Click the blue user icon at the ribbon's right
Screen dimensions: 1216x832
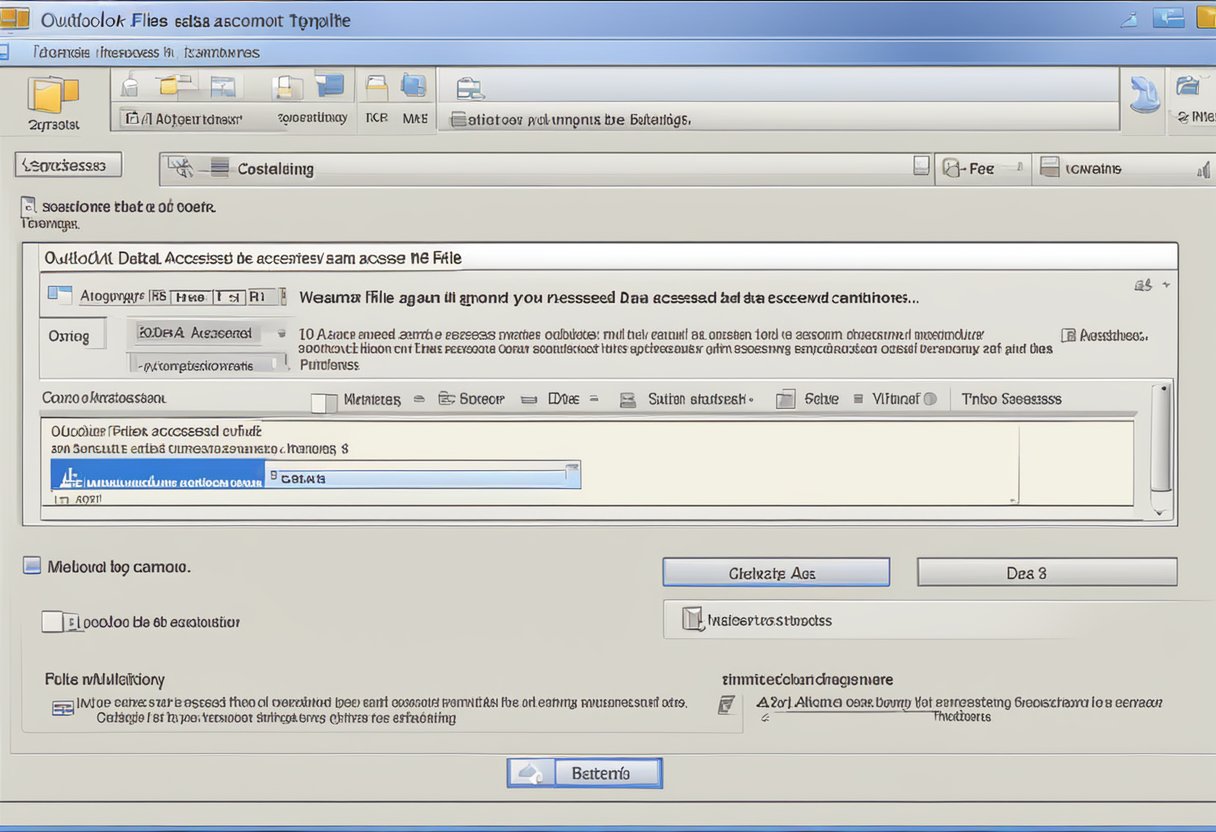point(1143,95)
